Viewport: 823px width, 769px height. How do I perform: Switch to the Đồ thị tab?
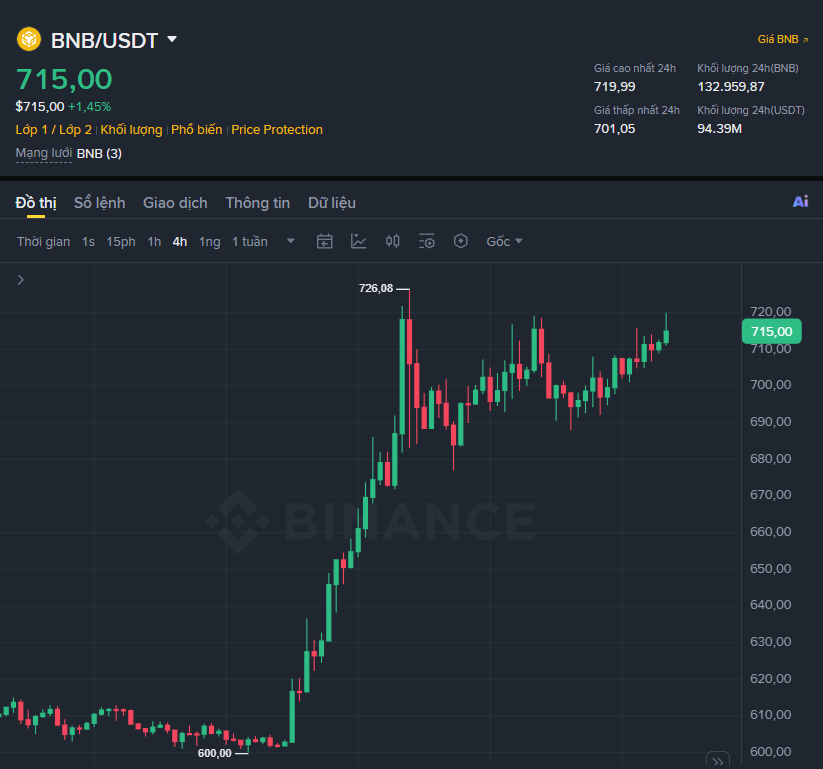(x=36, y=203)
